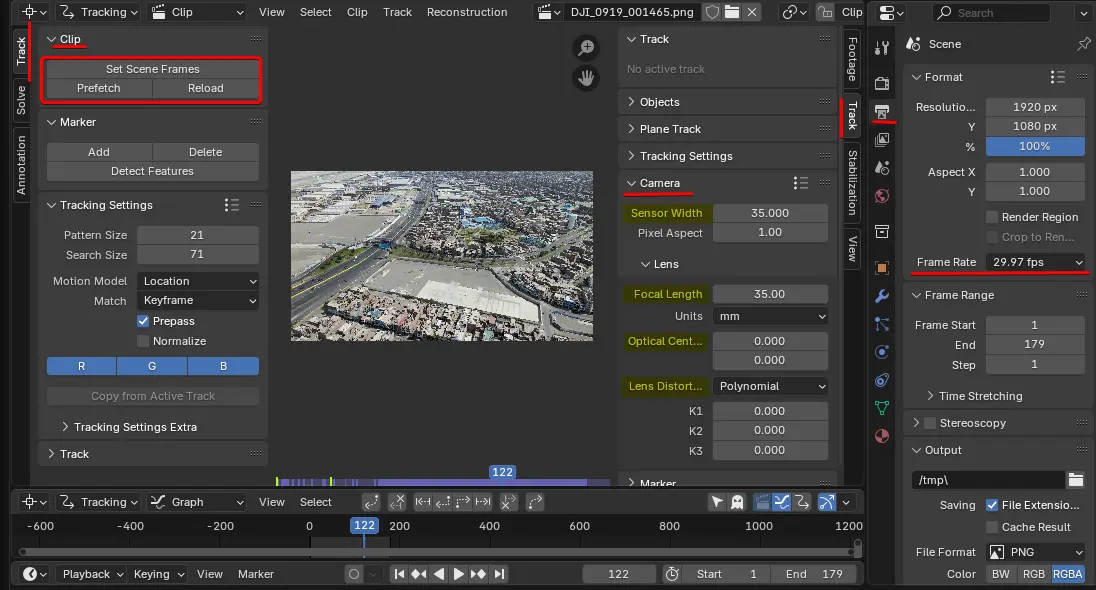
Task: Open the Tool properties wrench-screwdriver tab
Action: point(881,48)
